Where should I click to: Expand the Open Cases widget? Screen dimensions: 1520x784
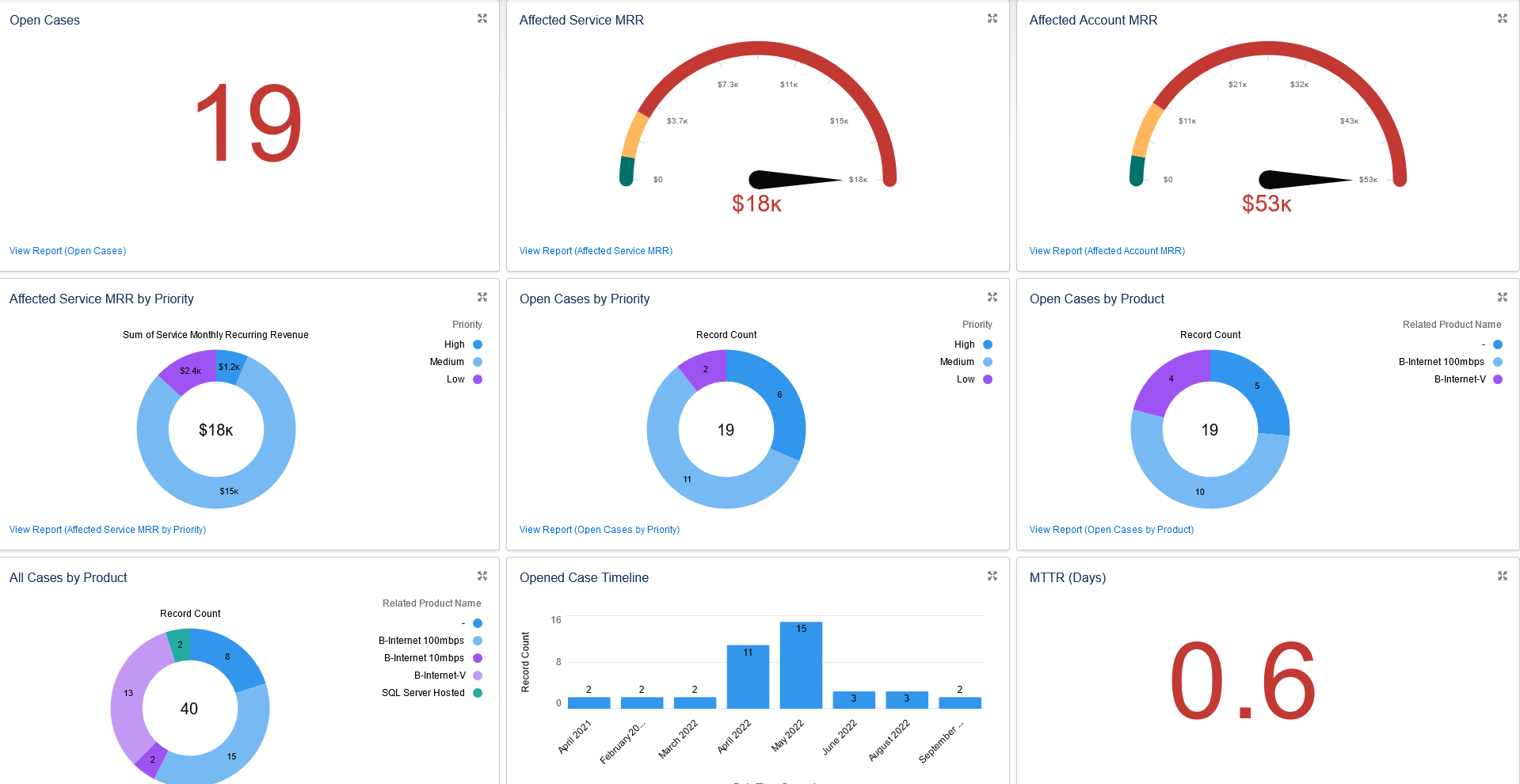(x=482, y=18)
